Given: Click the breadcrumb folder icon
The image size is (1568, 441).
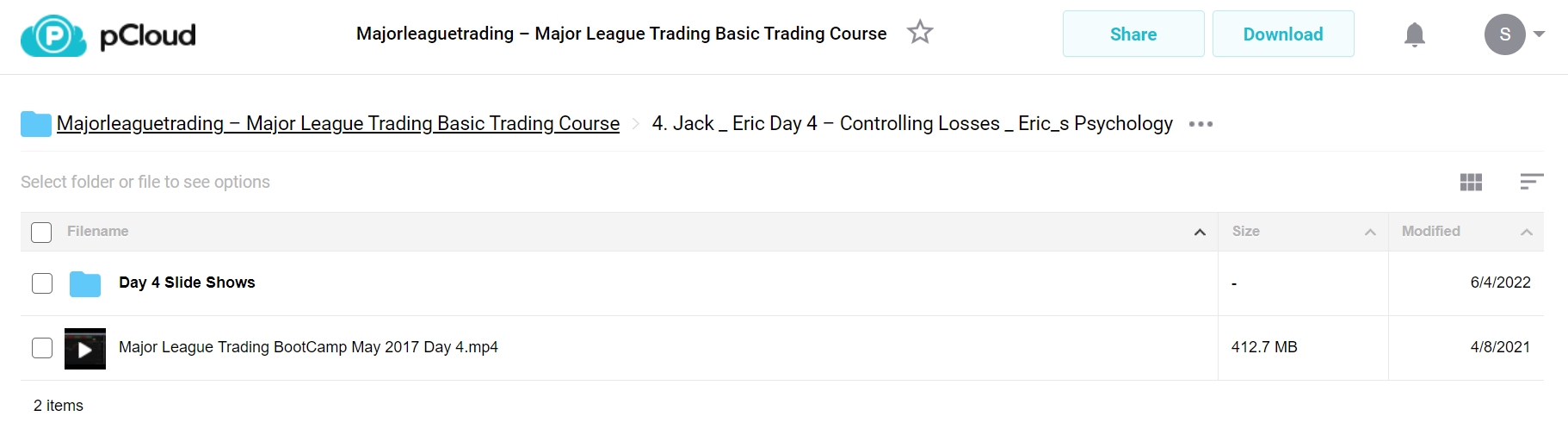Looking at the screenshot, I should (x=35, y=124).
